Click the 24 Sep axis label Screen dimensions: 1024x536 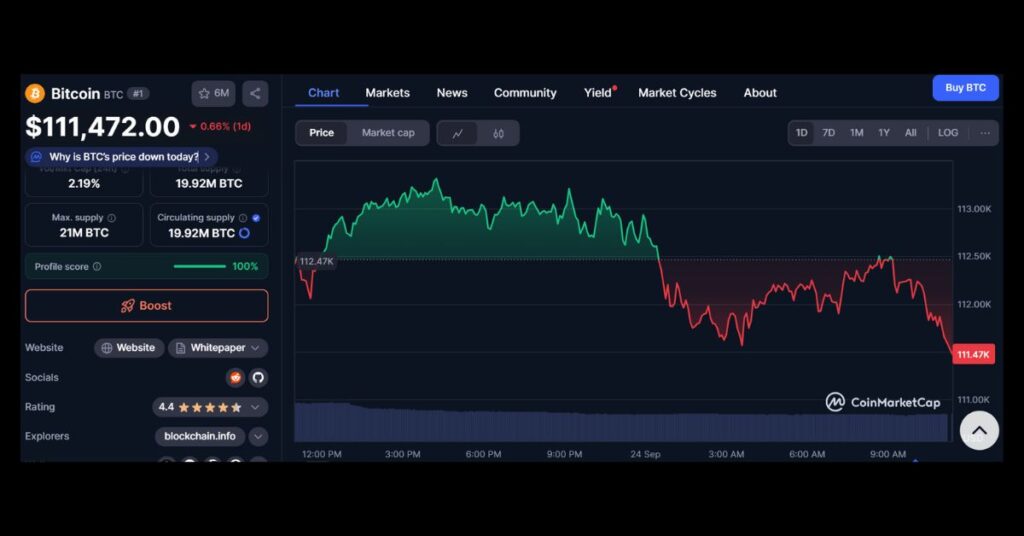(x=645, y=454)
